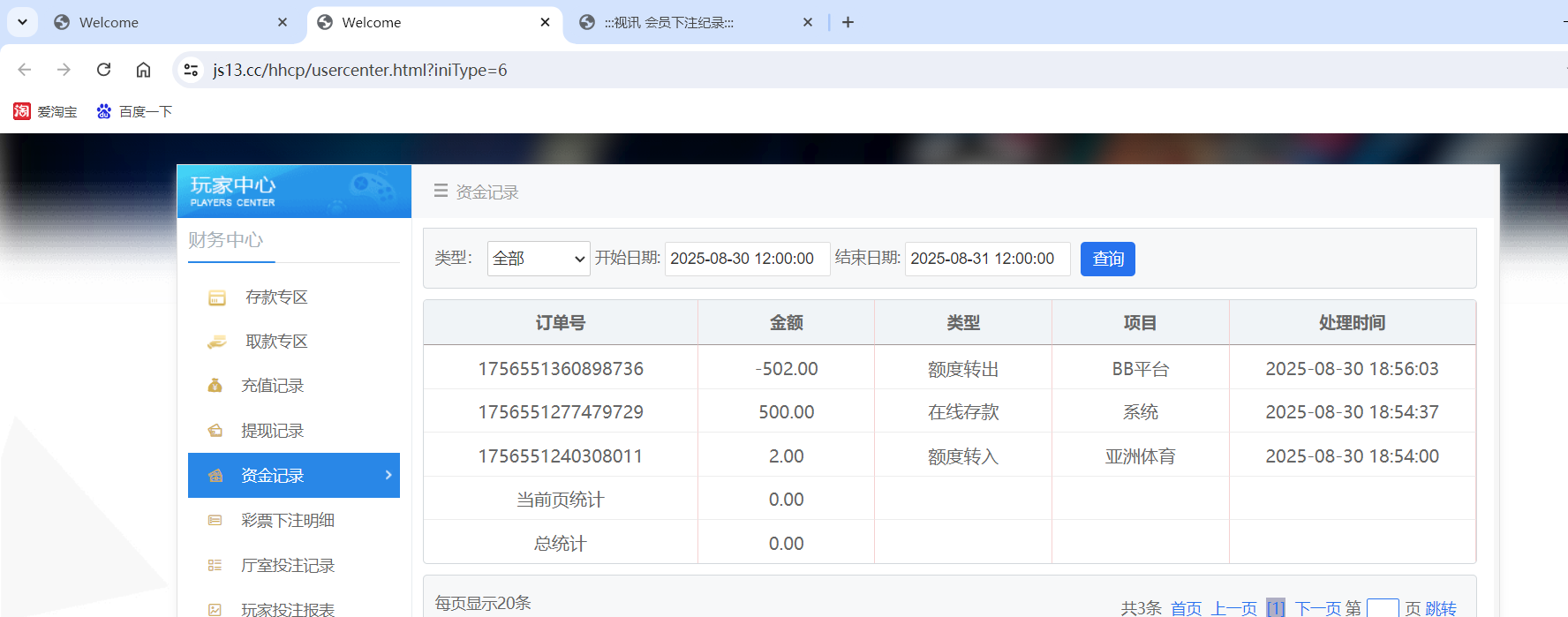The height and width of the screenshot is (617, 1568).
Task: Click the 开始日期 start date field
Action: (746, 259)
